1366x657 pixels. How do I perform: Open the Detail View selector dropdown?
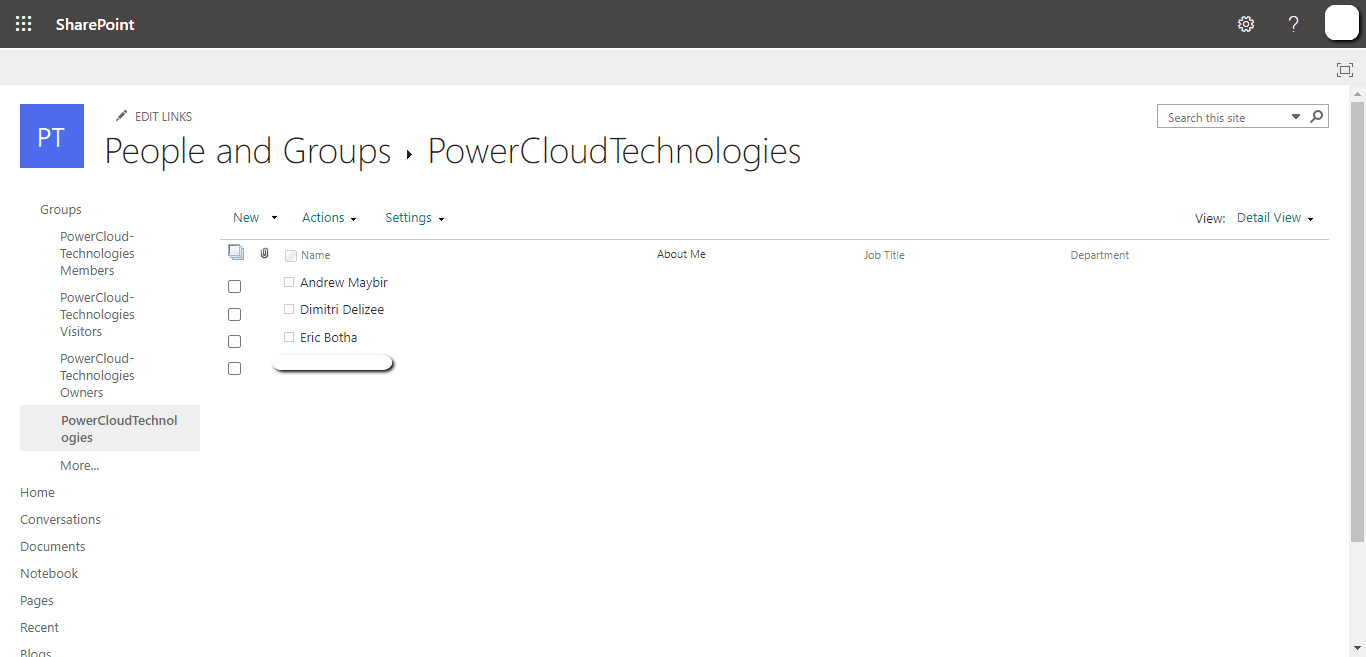(x=1275, y=218)
